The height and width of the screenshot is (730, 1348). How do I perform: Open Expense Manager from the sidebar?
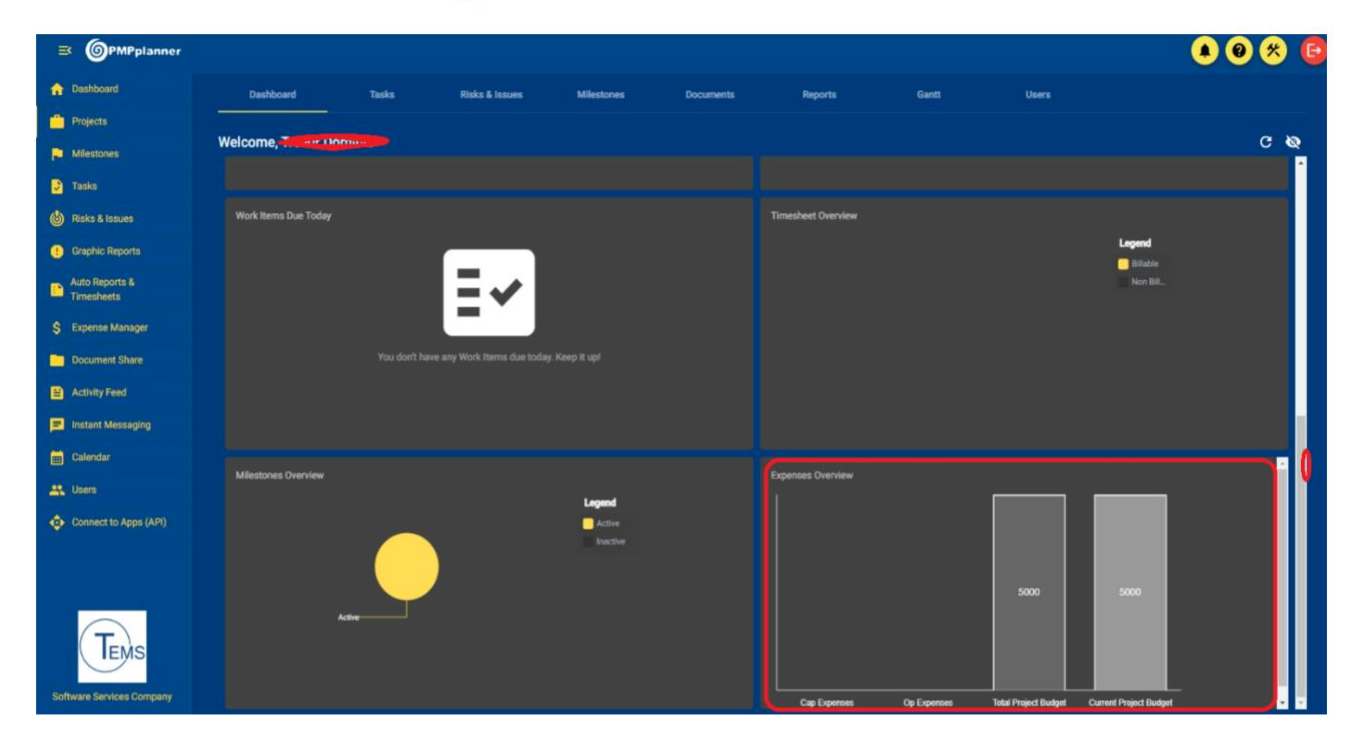pos(109,328)
